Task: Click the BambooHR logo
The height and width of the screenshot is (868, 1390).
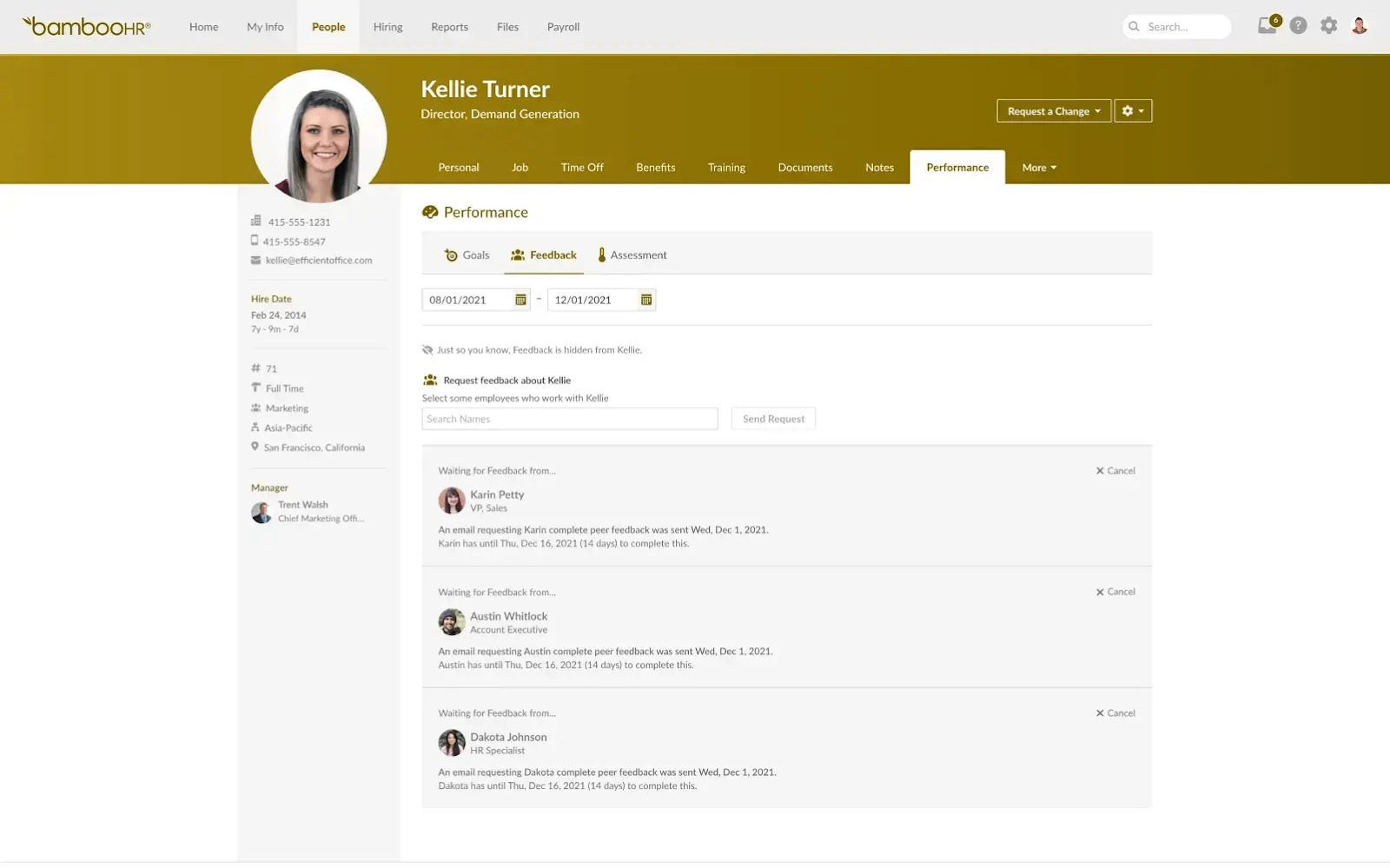Action: click(x=87, y=27)
